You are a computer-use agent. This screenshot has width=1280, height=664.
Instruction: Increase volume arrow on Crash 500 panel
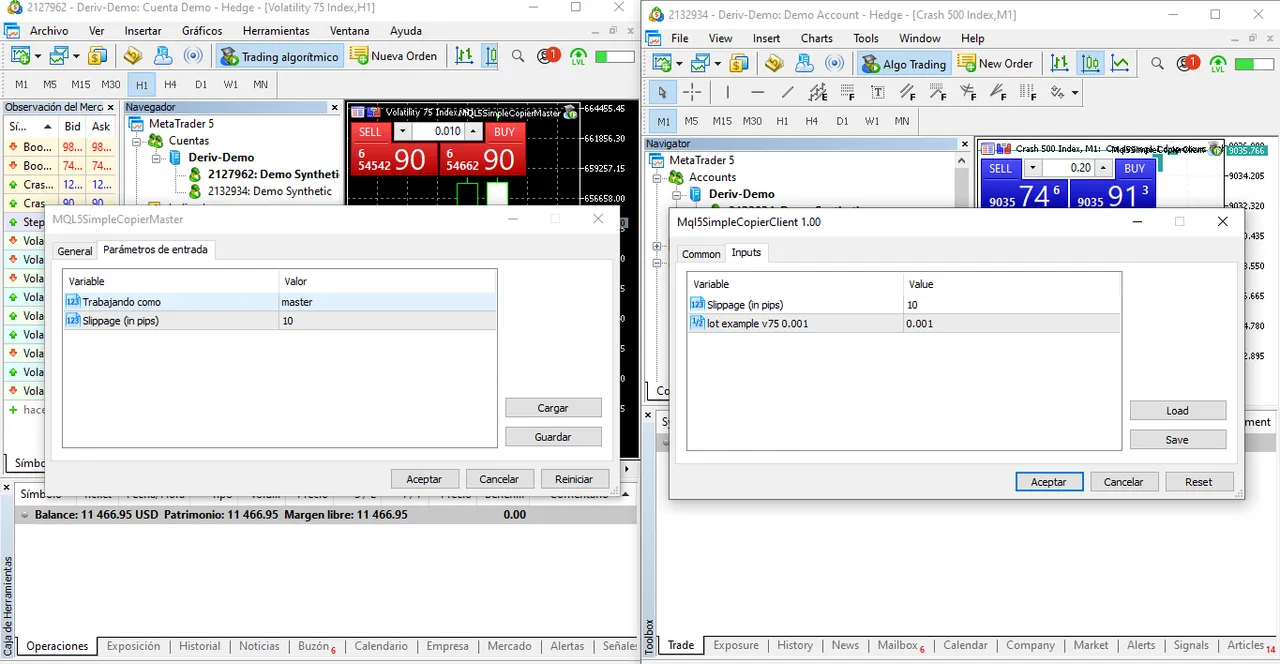point(1104,168)
